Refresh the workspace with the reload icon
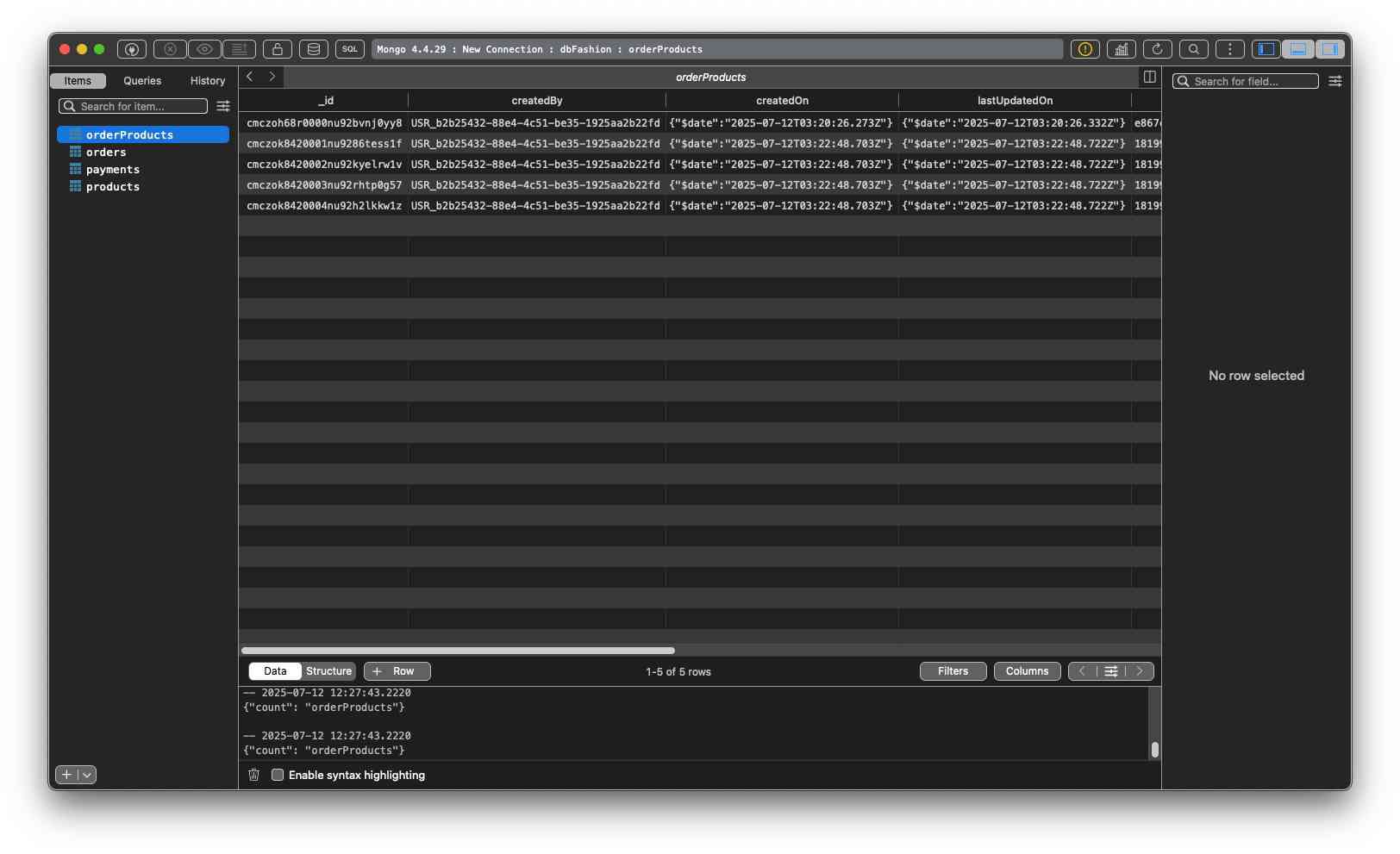Image resolution: width=1400 pixels, height=854 pixels. point(1157,49)
